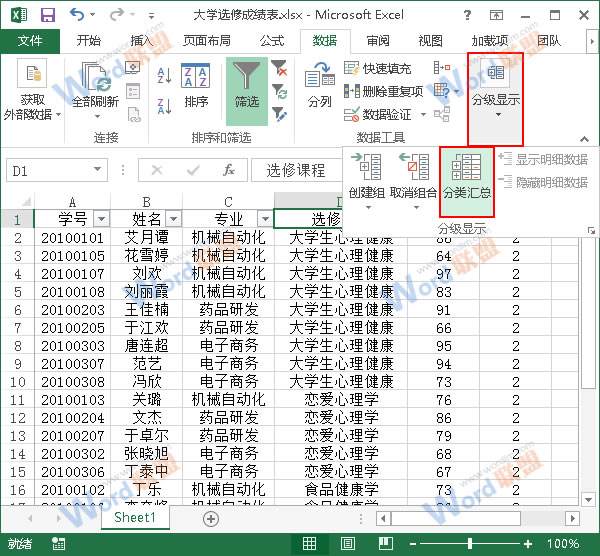
Task: Switch to the 审阅 review tab
Action: point(378,41)
